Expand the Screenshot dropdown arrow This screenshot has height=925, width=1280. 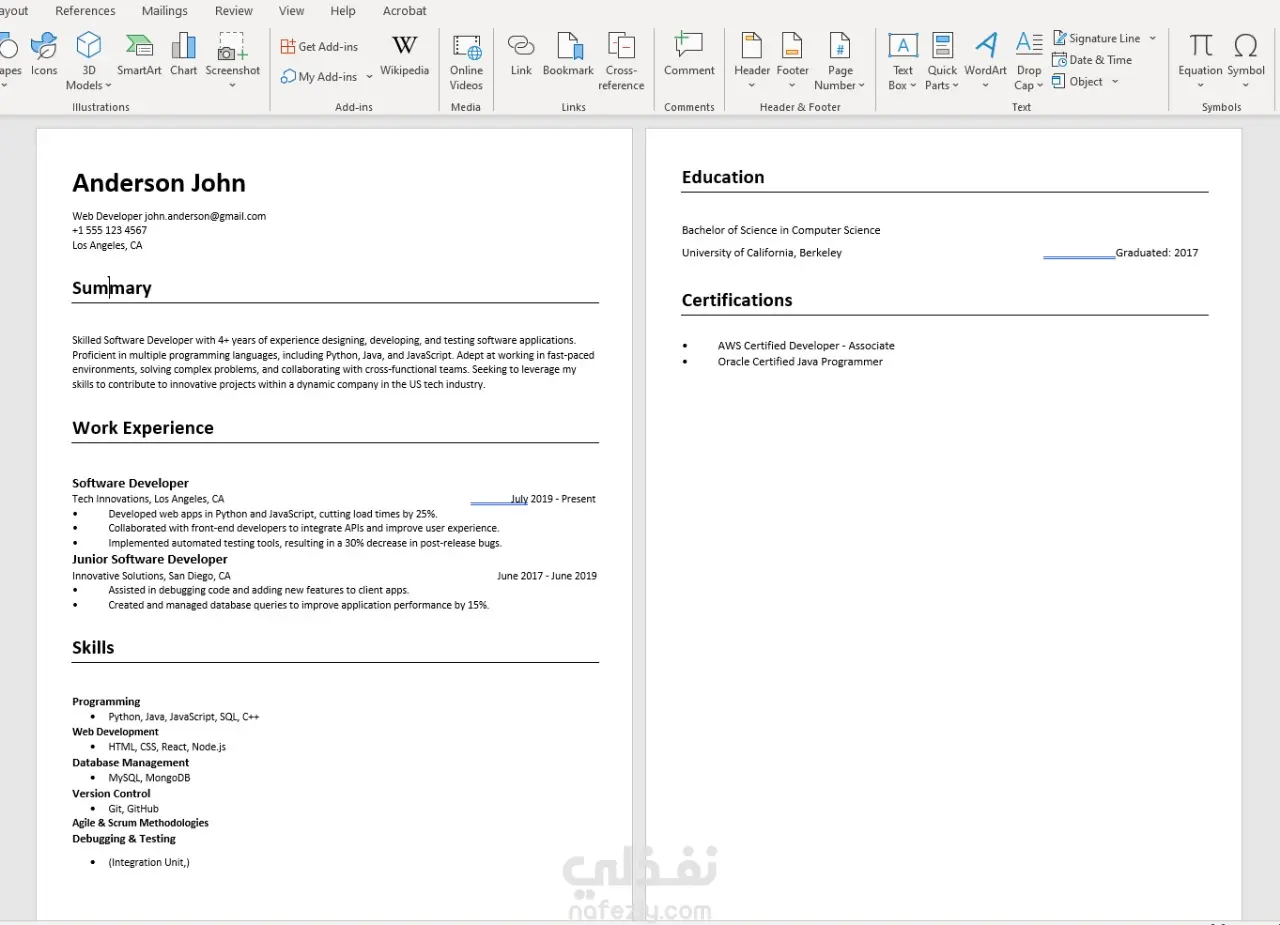232,86
